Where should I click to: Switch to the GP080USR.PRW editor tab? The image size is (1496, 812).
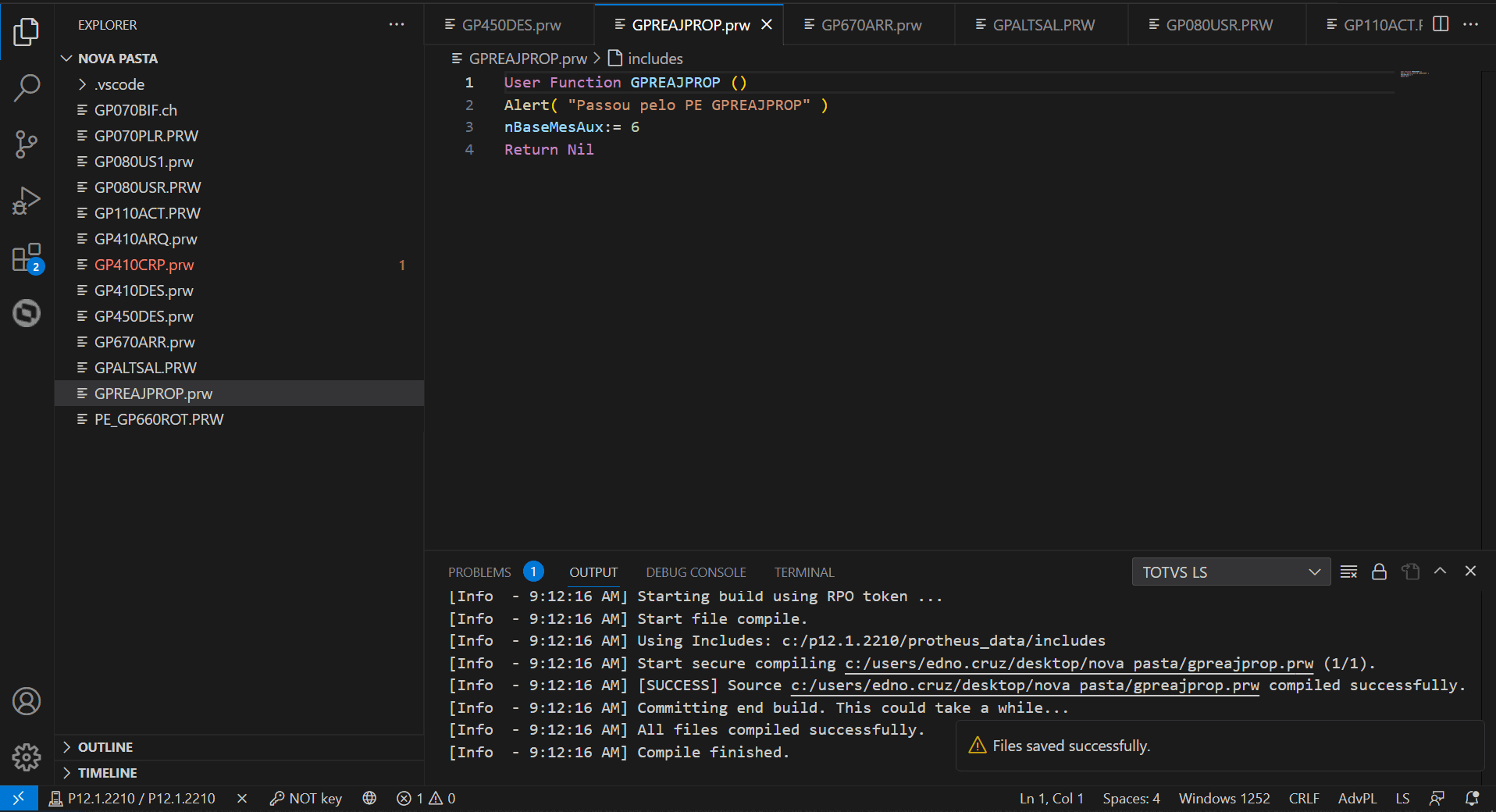[x=1219, y=24]
